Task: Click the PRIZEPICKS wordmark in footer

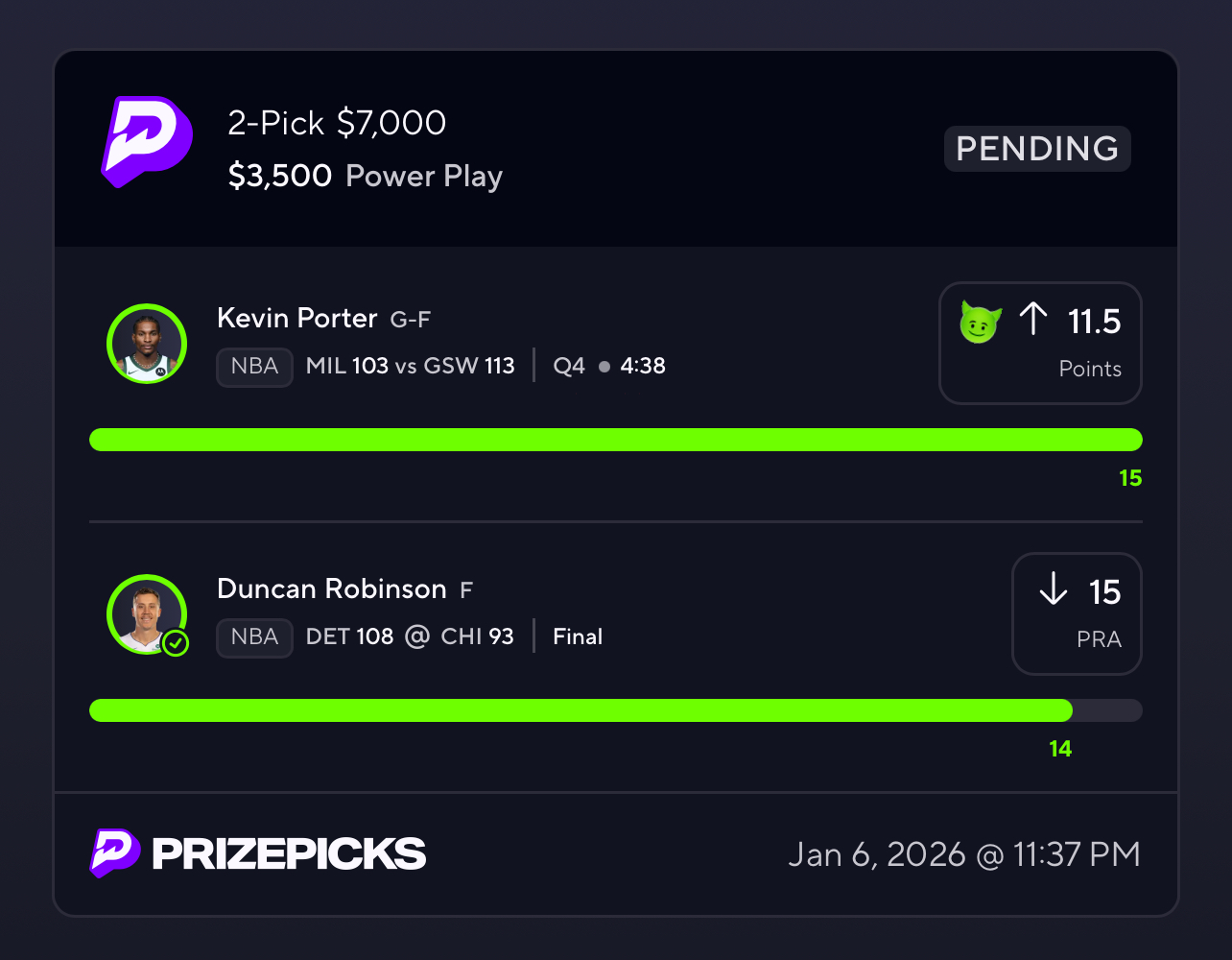Action: tap(289, 854)
